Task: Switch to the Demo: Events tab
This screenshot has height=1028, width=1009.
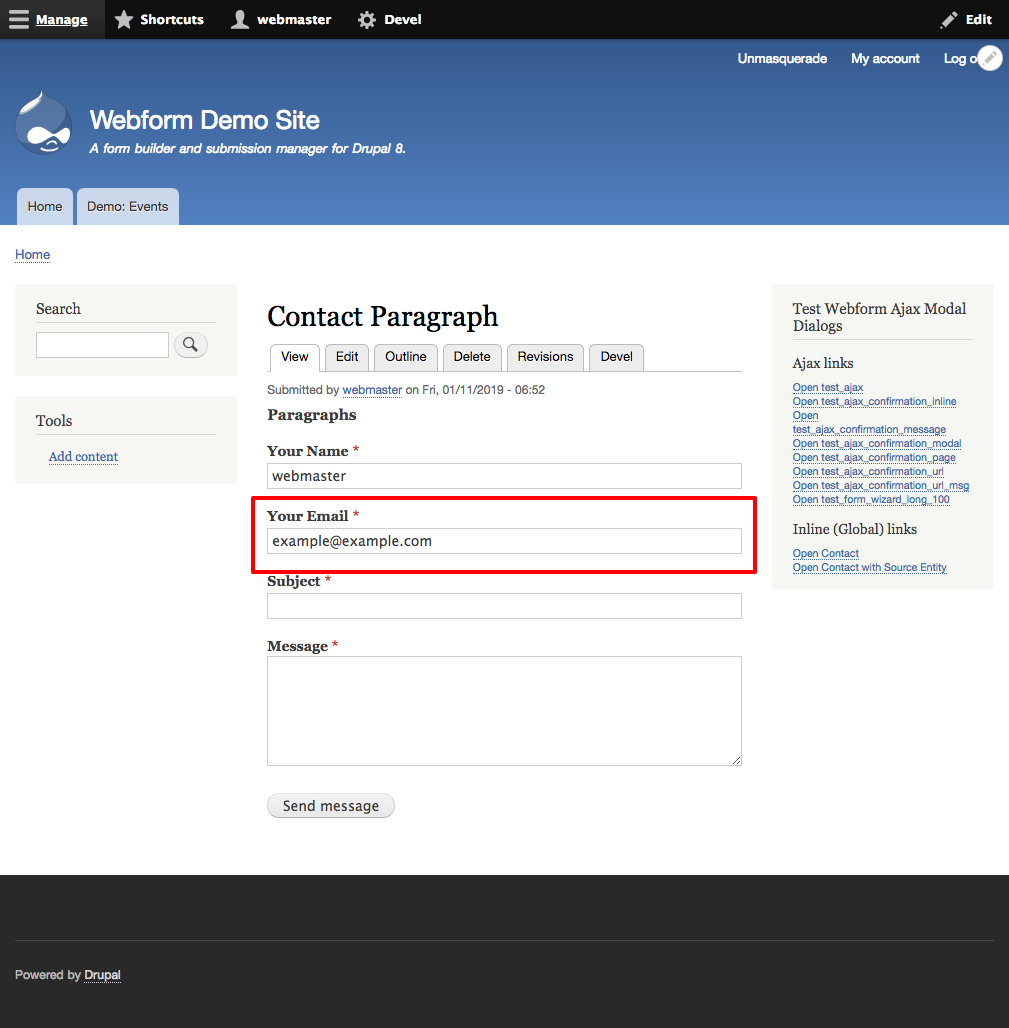Action: click(127, 206)
